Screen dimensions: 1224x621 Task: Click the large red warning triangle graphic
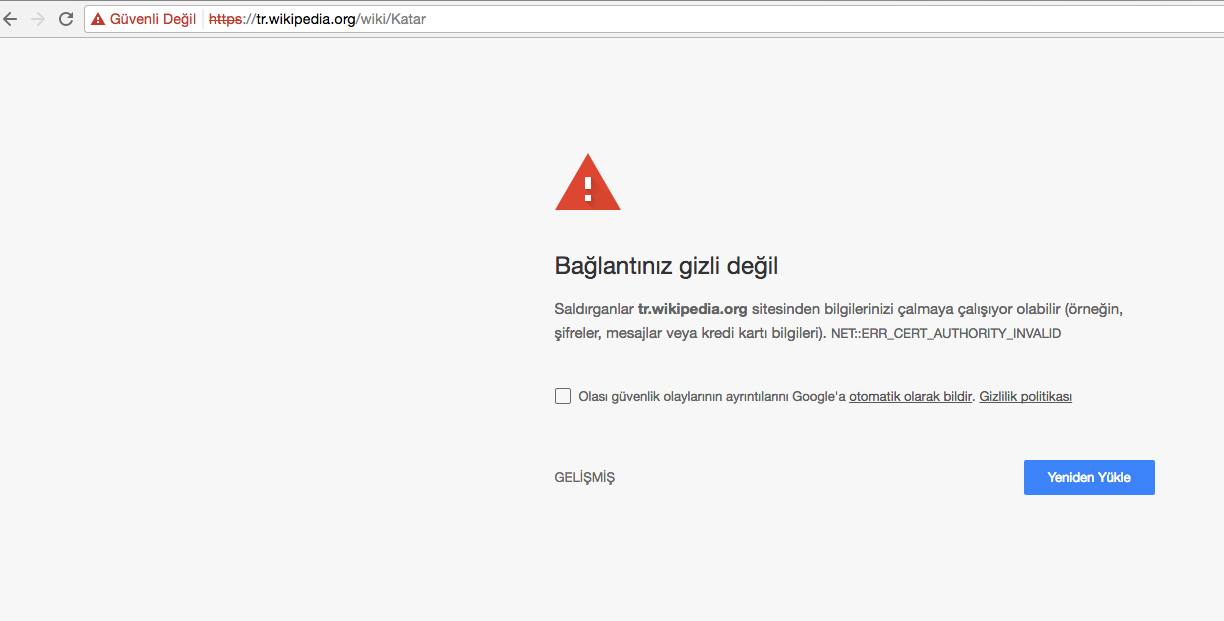point(587,184)
